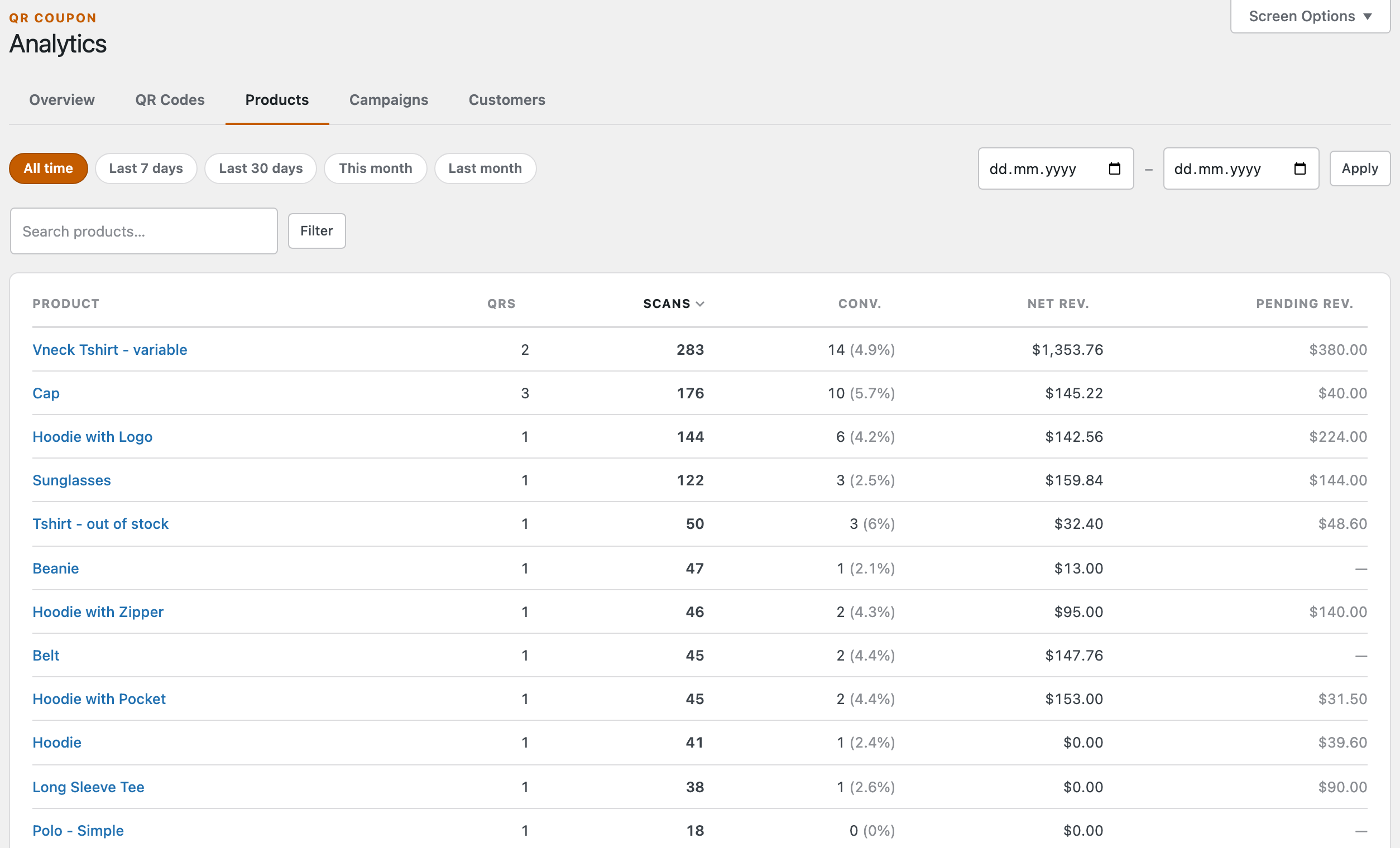Click the 10 (5.7%) conversion cell
The width and height of the screenshot is (1400, 848).
click(861, 394)
